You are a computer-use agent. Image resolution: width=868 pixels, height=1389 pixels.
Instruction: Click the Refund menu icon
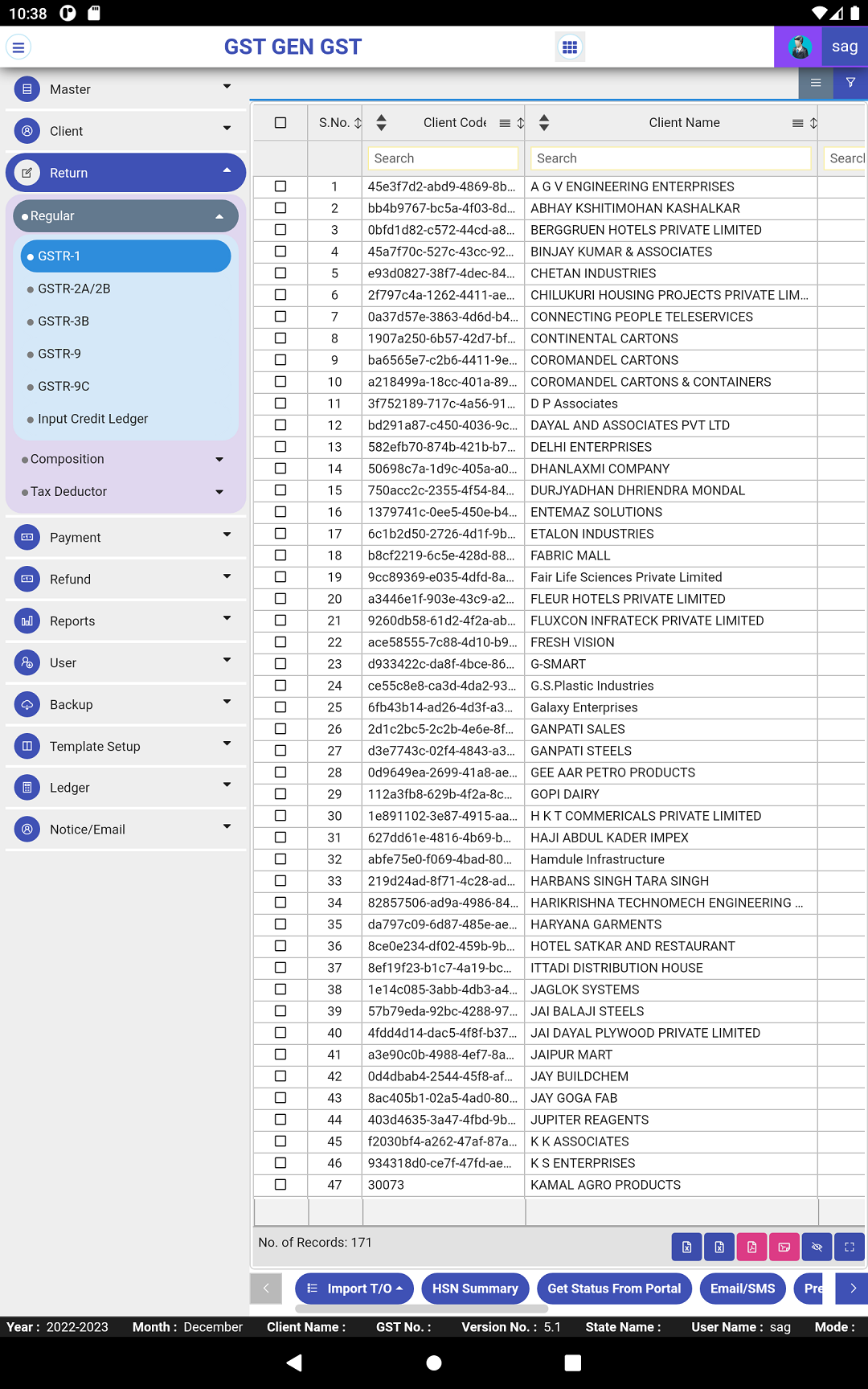coord(27,579)
